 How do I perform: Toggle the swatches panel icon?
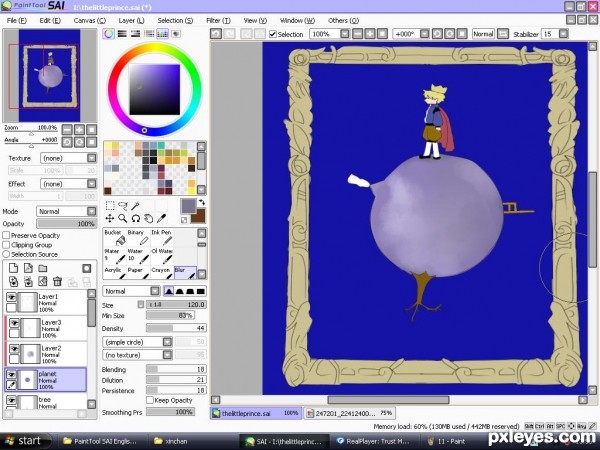[x=162, y=34]
